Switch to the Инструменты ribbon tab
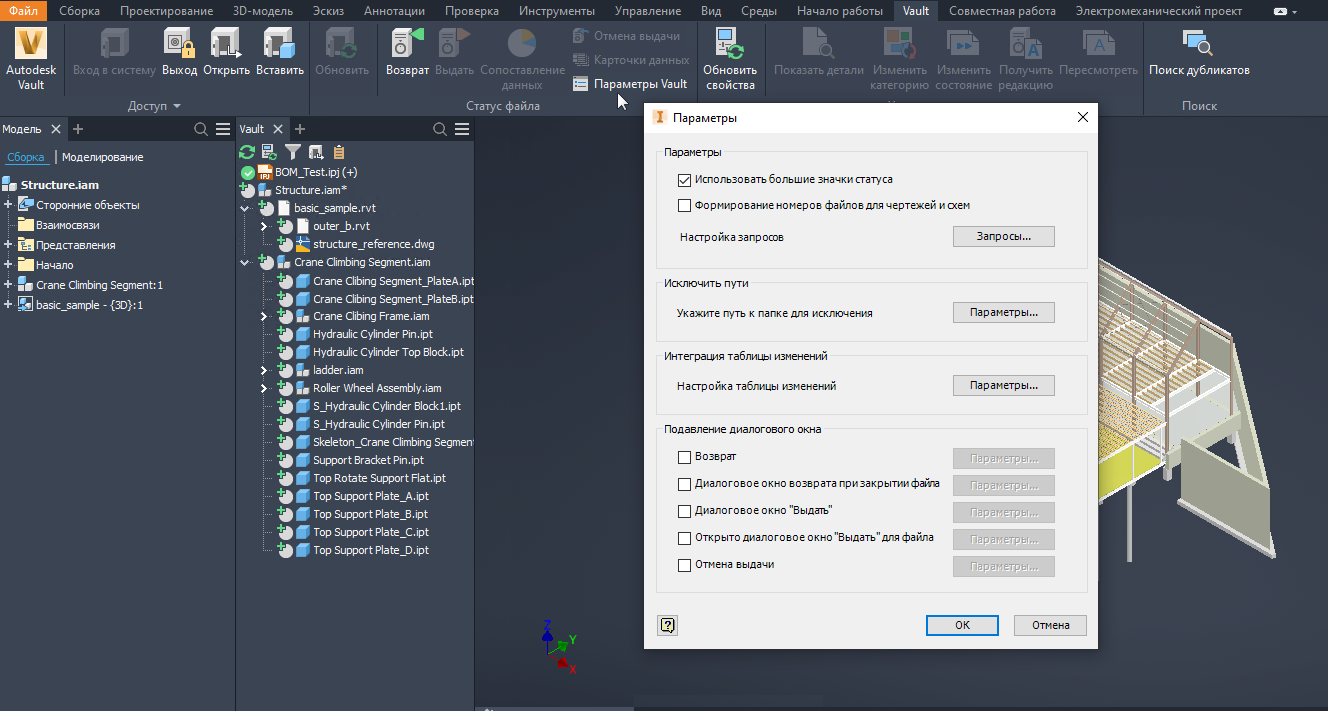Screen dimensions: 1328x711 557,11
